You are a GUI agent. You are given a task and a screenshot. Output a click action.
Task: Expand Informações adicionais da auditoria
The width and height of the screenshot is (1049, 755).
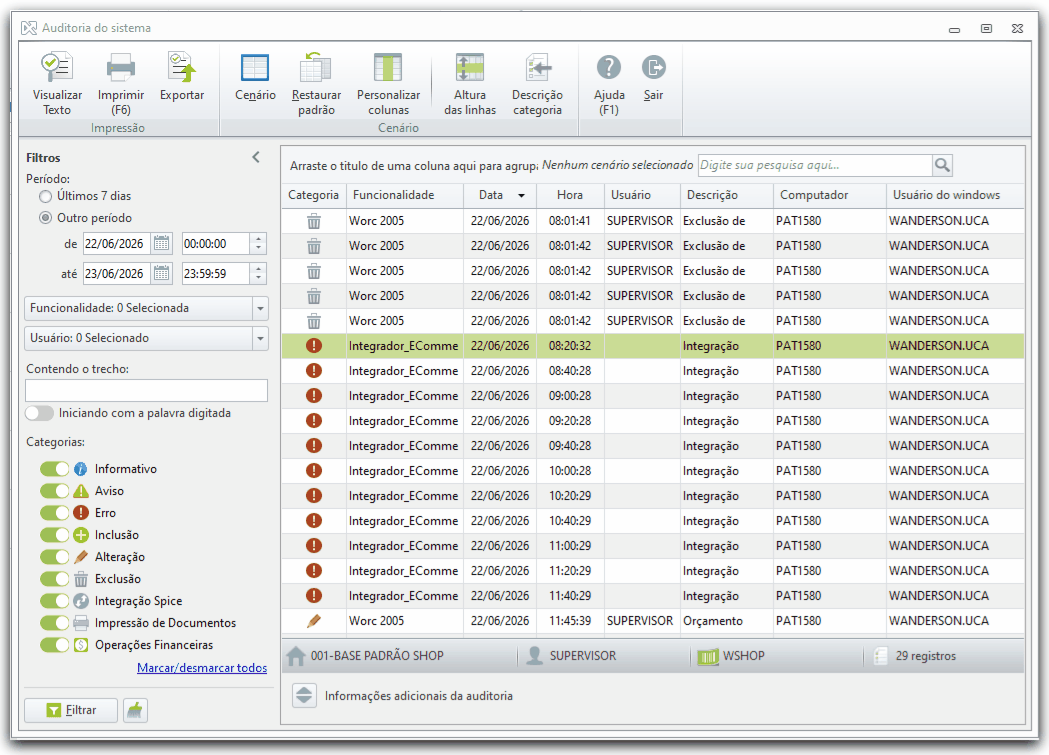click(304, 695)
